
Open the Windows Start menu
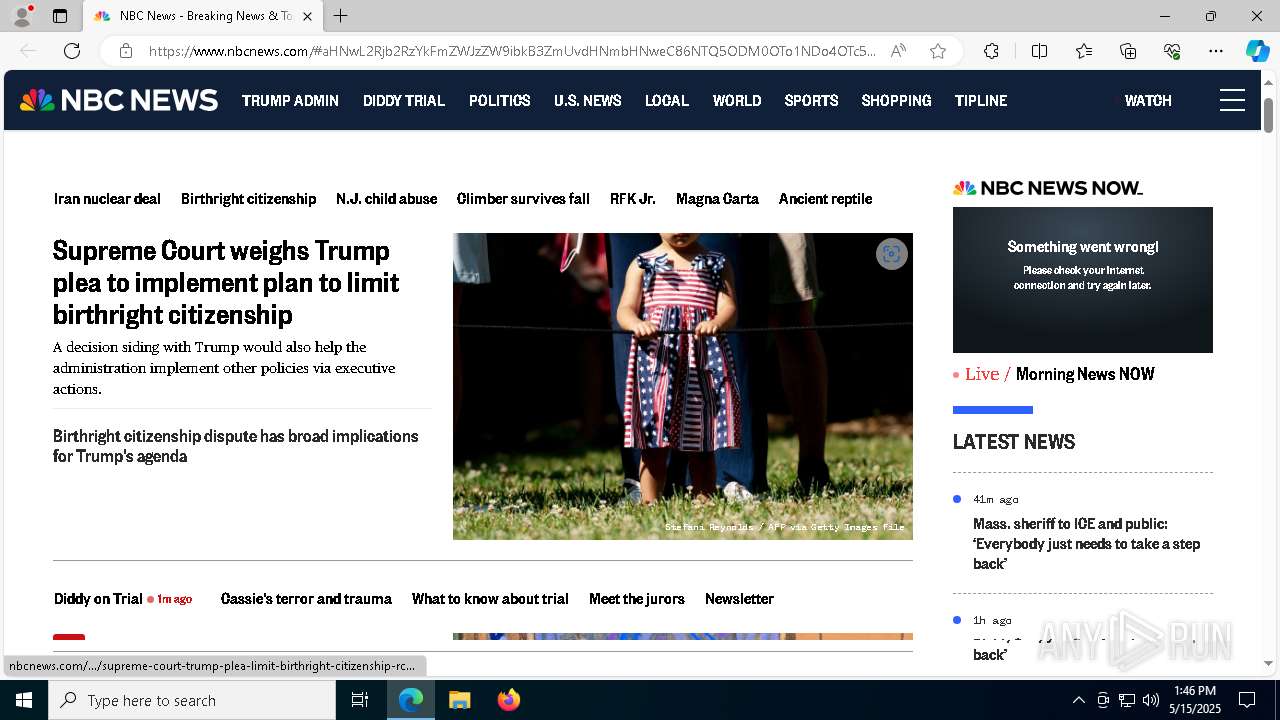click(24, 700)
